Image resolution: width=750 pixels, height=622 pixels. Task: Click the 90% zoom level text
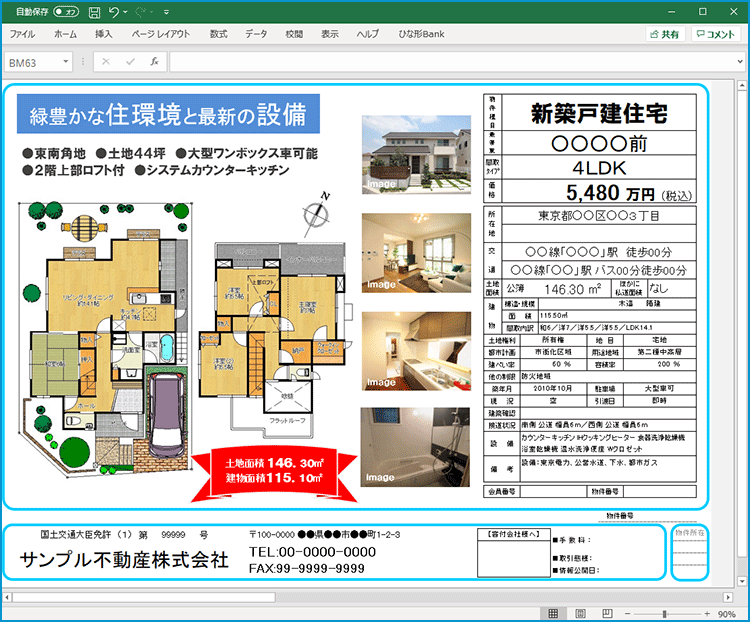click(726, 614)
